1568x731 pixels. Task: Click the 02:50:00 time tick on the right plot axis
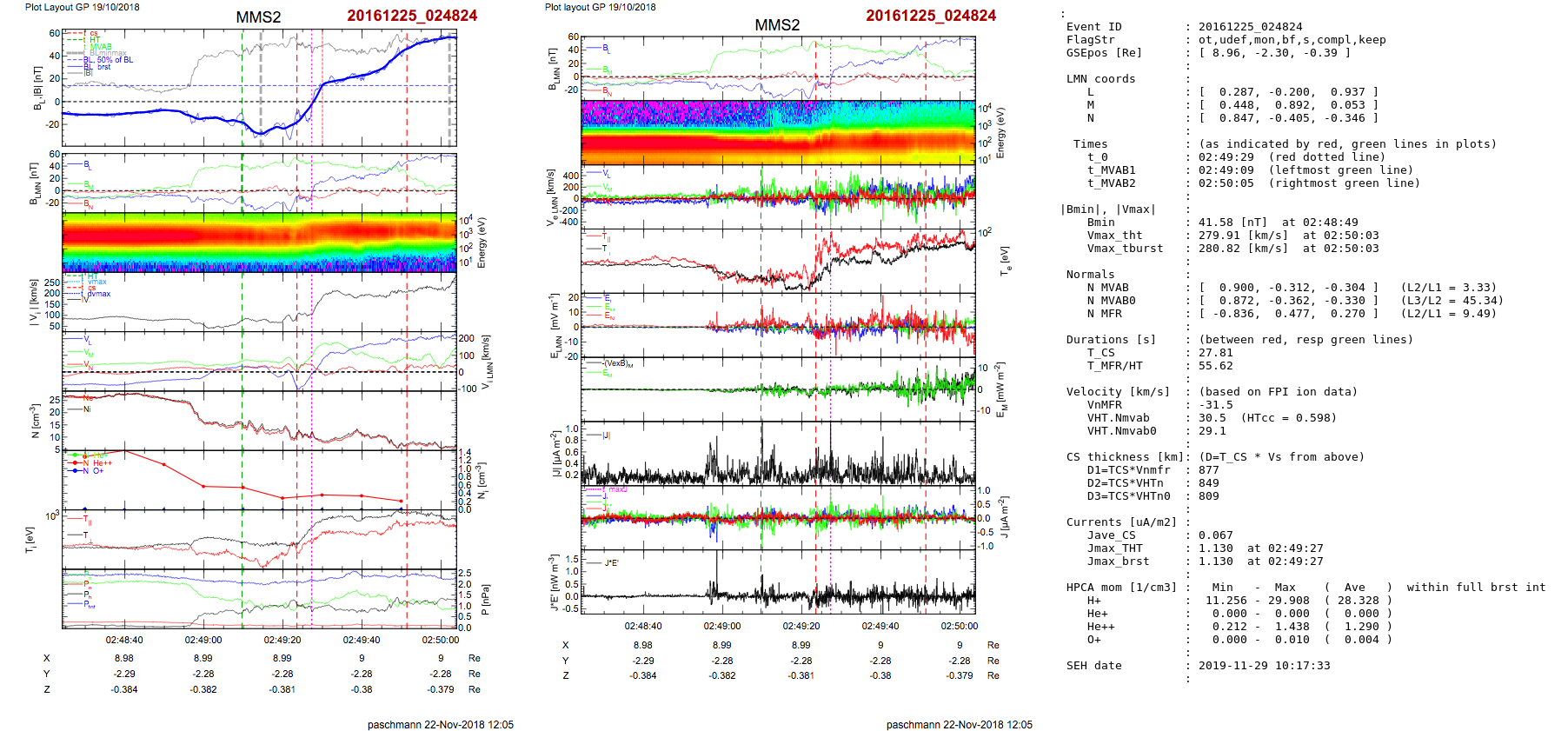[x=959, y=626]
